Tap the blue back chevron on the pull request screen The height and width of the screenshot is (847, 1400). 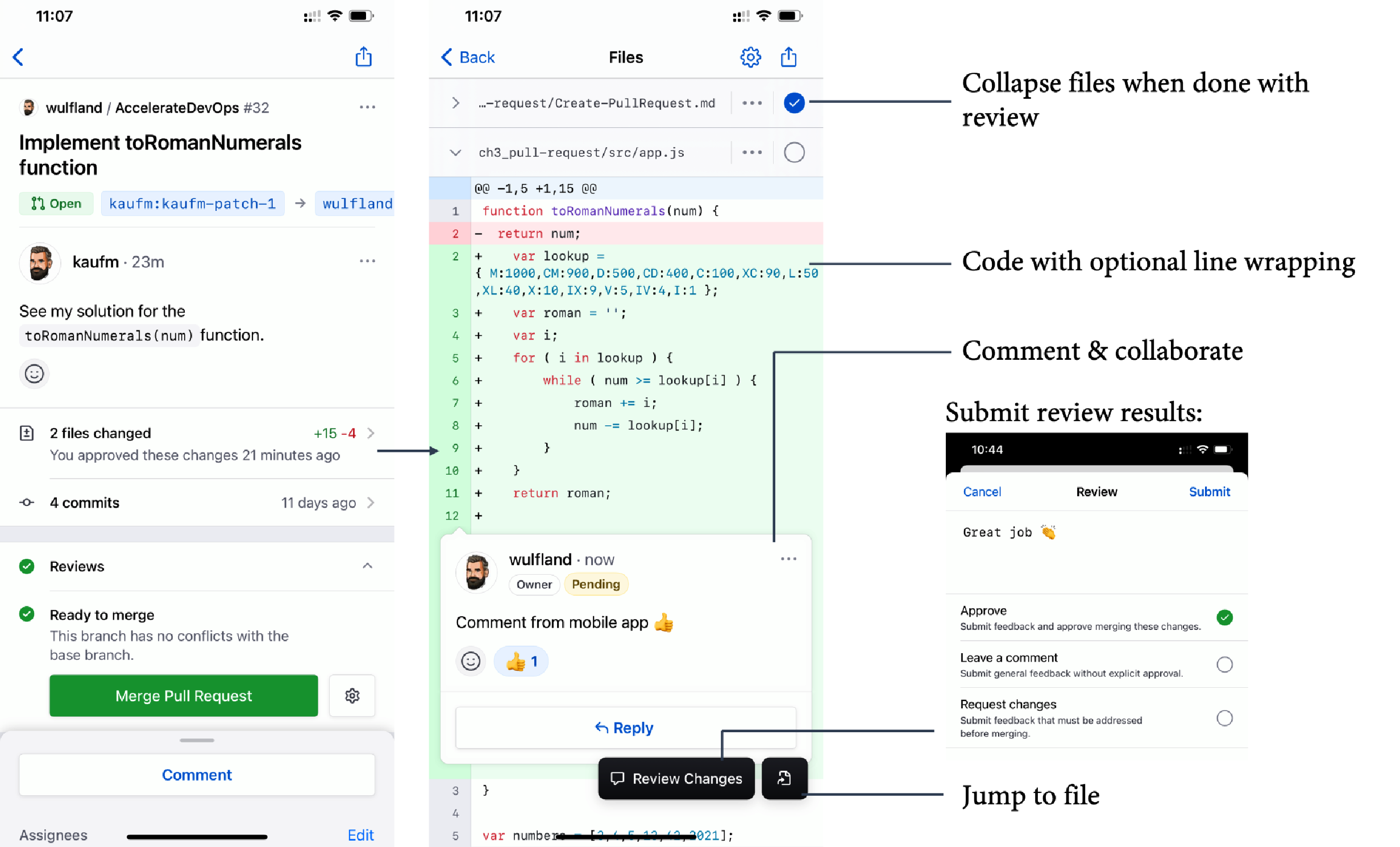[x=18, y=57]
